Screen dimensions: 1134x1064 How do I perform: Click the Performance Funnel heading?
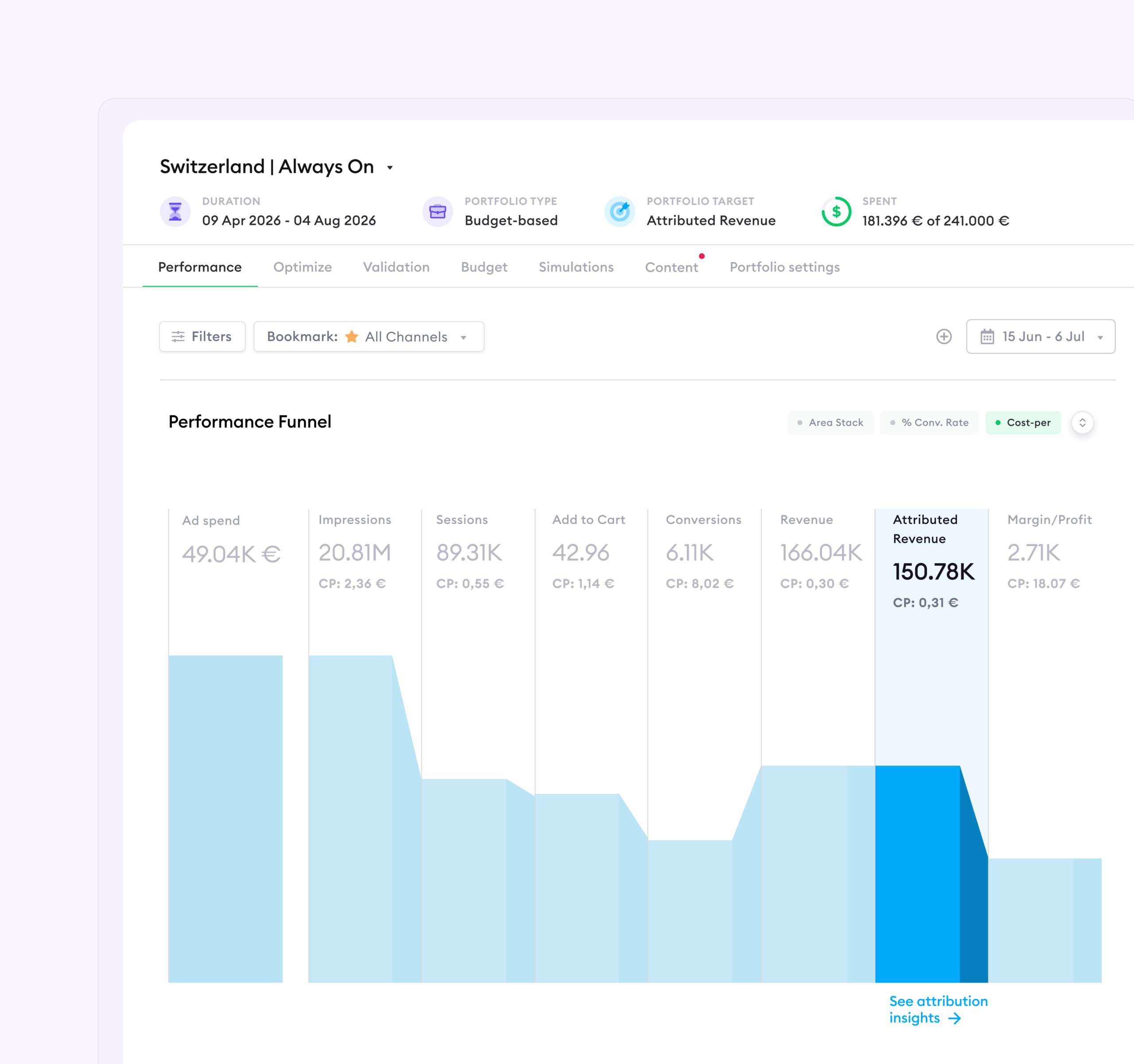pyautogui.click(x=250, y=422)
